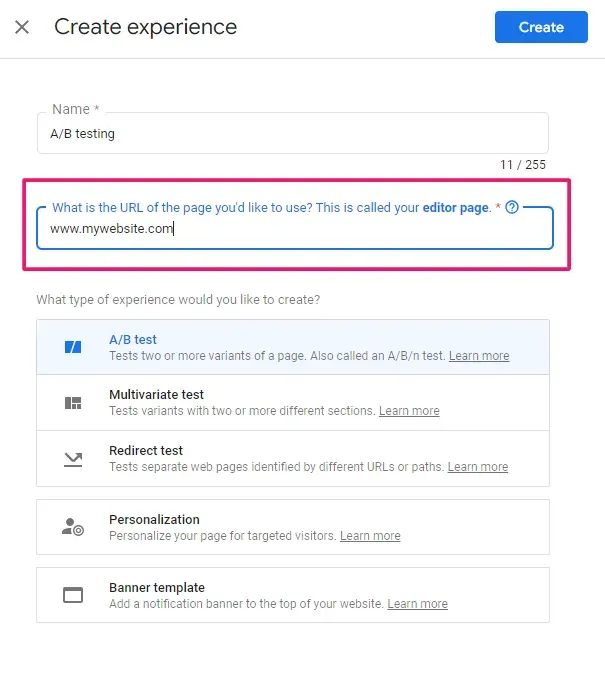605x688 pixels.
Task: Click 'Add a notification banner' description text
Action: (x=247, y=604)
